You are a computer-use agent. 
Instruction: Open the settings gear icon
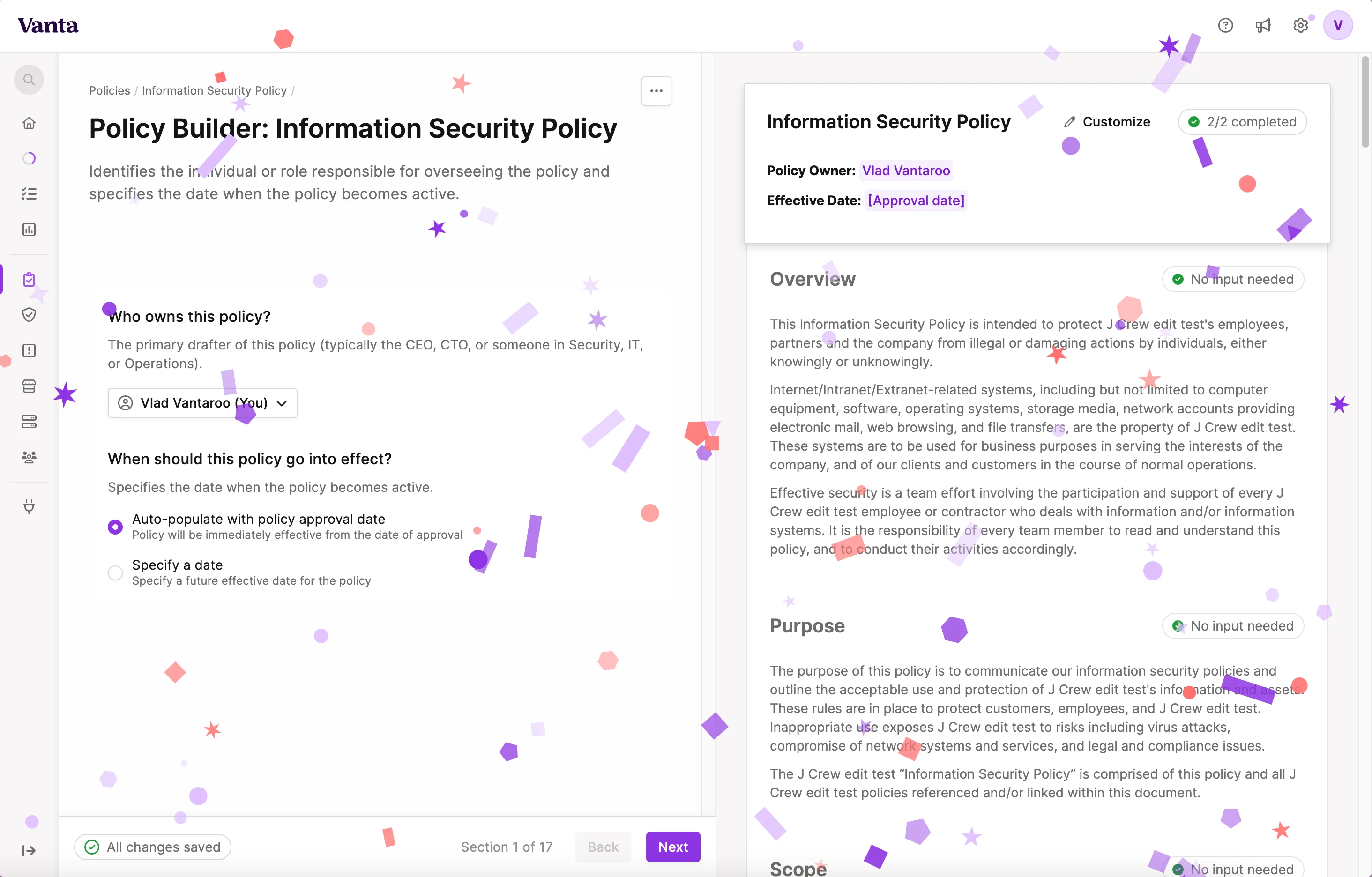coord(1300,26)
